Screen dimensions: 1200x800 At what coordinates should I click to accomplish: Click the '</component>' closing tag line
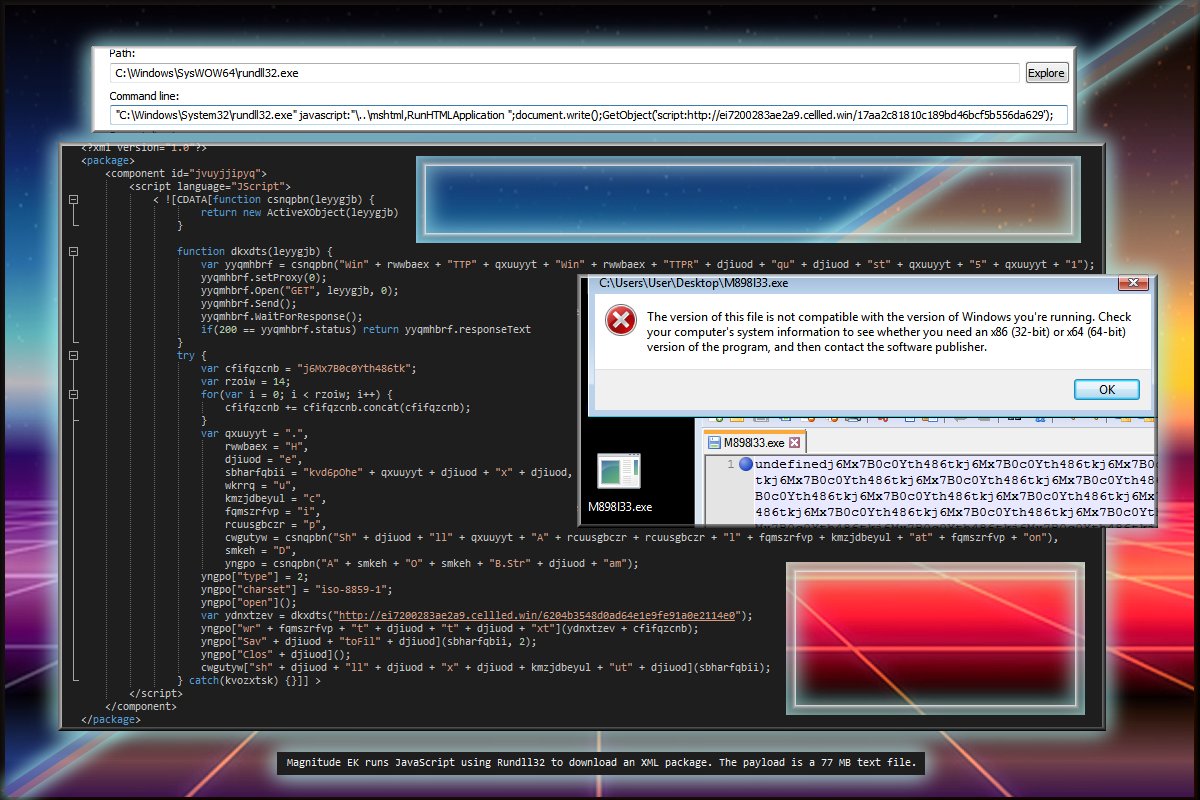(141, 707)
